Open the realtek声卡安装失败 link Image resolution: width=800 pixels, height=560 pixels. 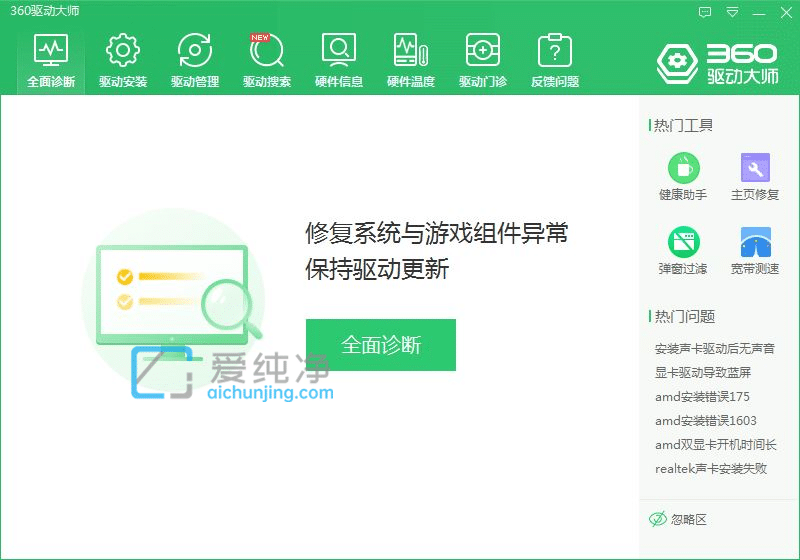tap(711, 469)
